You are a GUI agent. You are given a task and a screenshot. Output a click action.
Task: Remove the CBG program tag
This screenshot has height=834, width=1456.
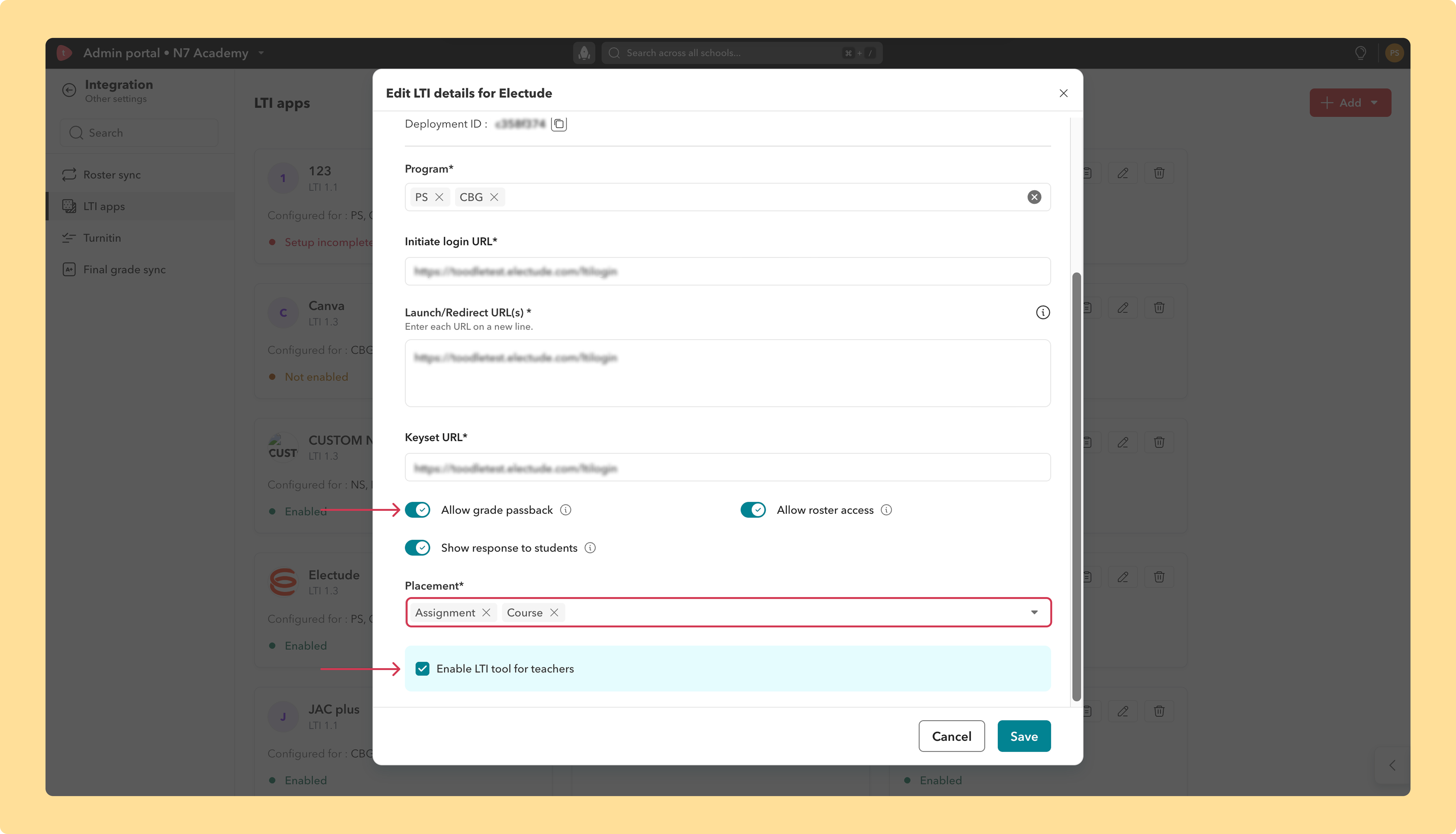[494, 197]
